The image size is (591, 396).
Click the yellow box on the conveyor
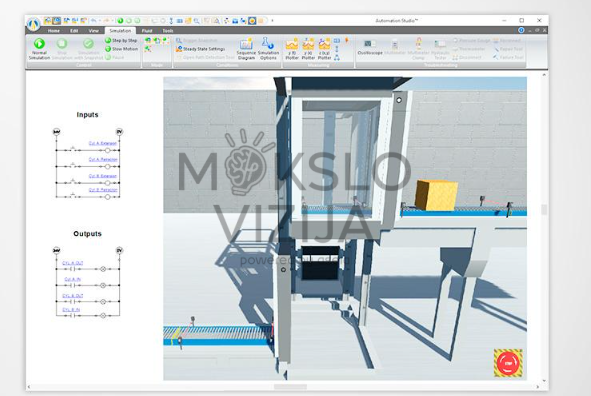436,195
